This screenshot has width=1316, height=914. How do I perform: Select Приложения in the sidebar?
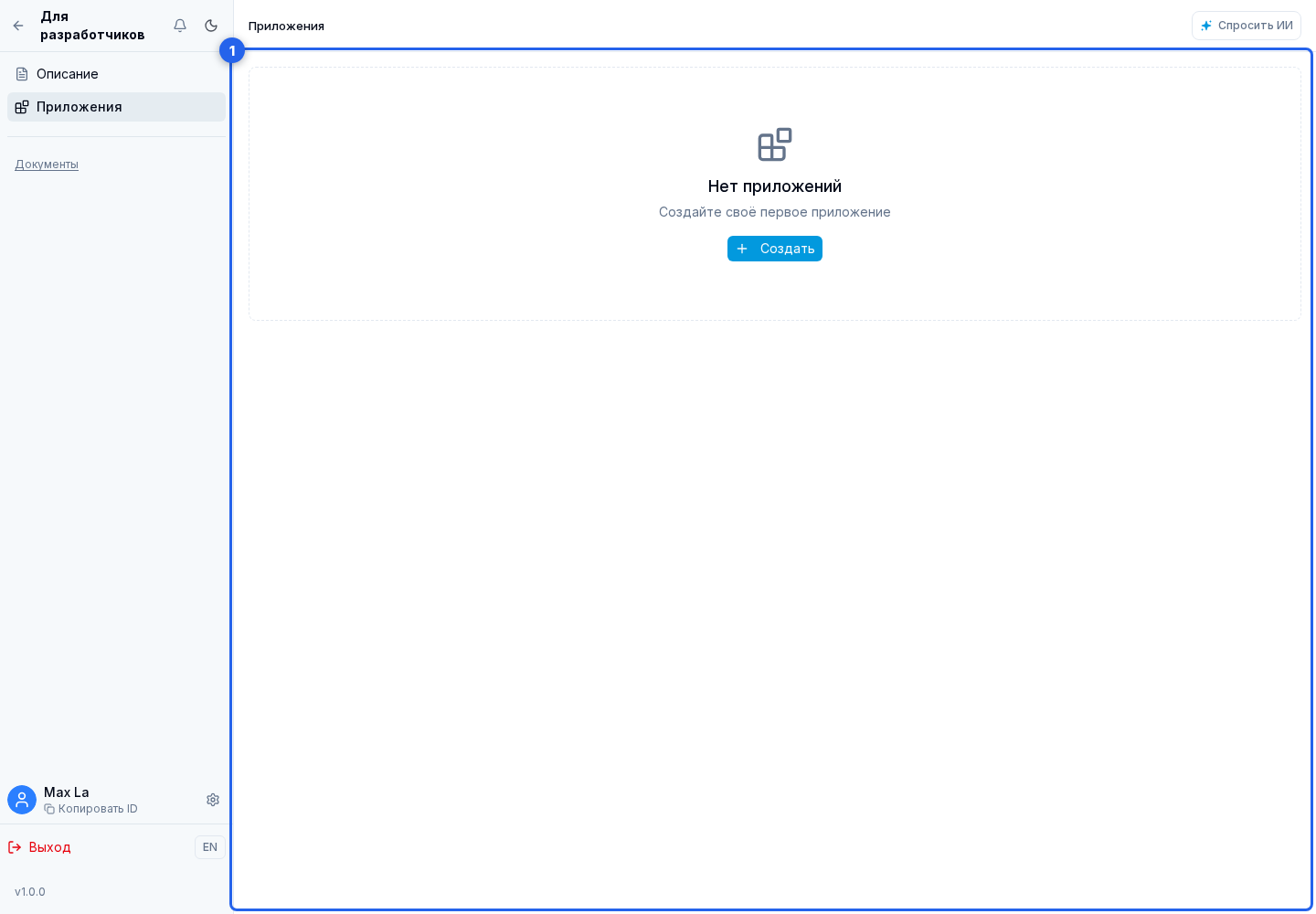tap(116, 107)
